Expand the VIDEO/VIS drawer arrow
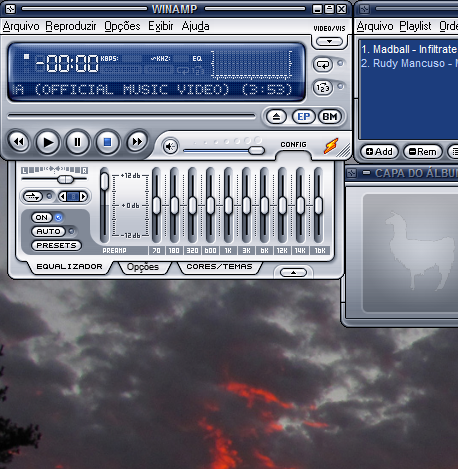 pyautogui.click(x=329, y=42)
